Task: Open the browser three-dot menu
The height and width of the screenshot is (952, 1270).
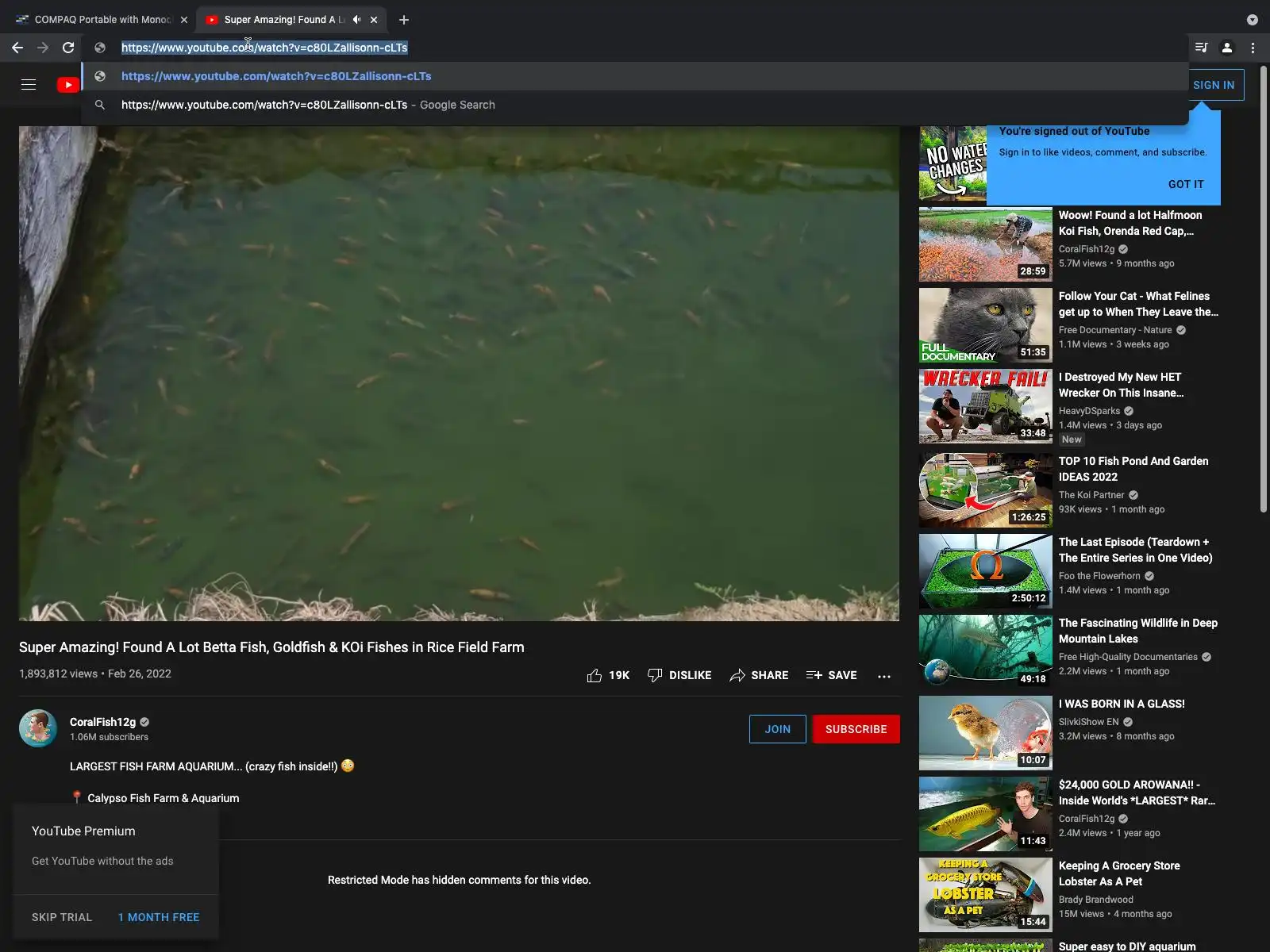Action: point(1253,48)
